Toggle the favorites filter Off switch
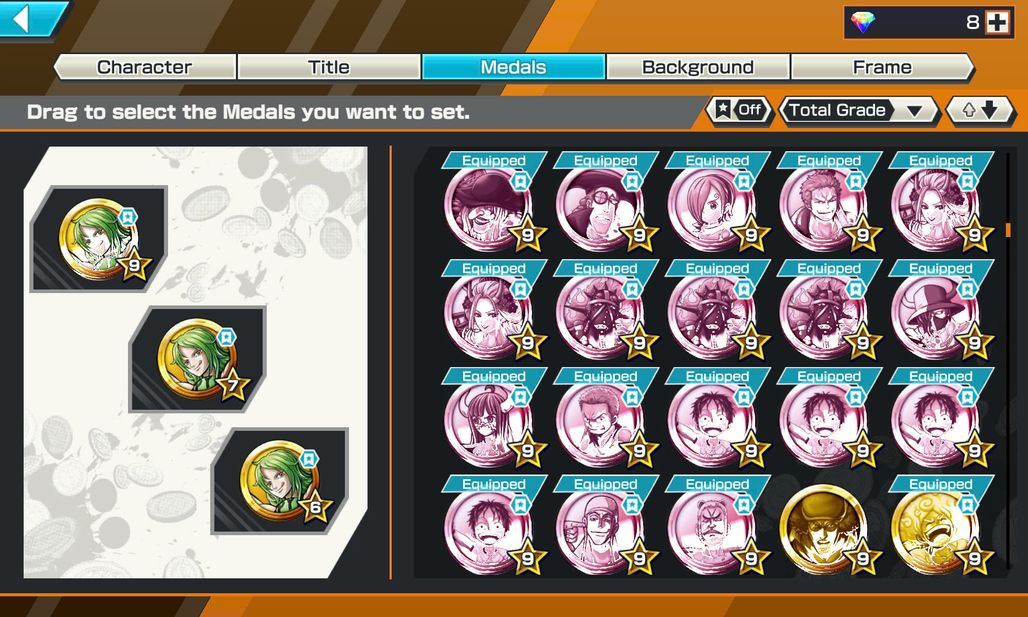Viewport: 1028px width, 617px height. point(740,110)
